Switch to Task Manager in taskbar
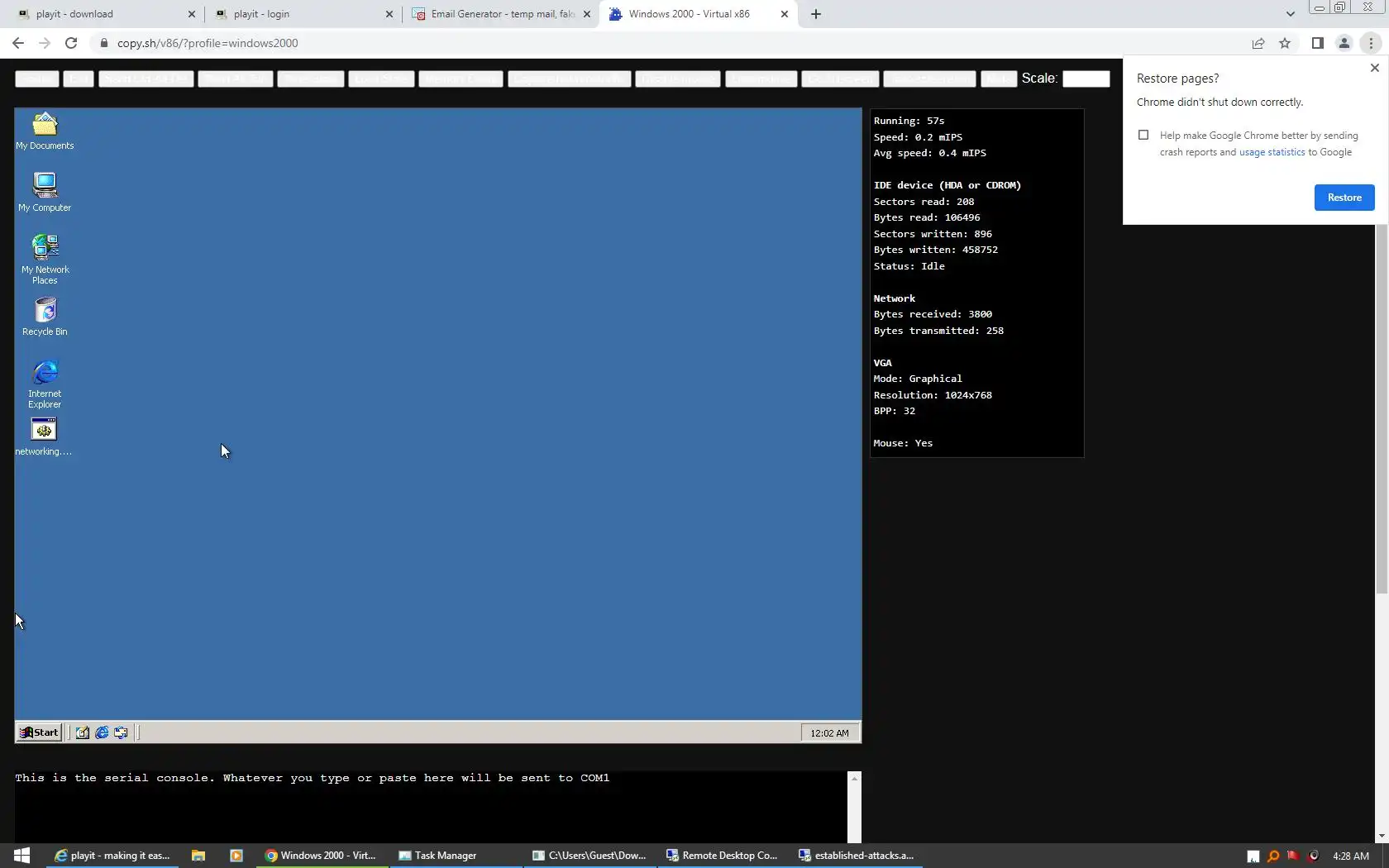The width and height of the screenshot is (1389, 868). tap(456, 856)
